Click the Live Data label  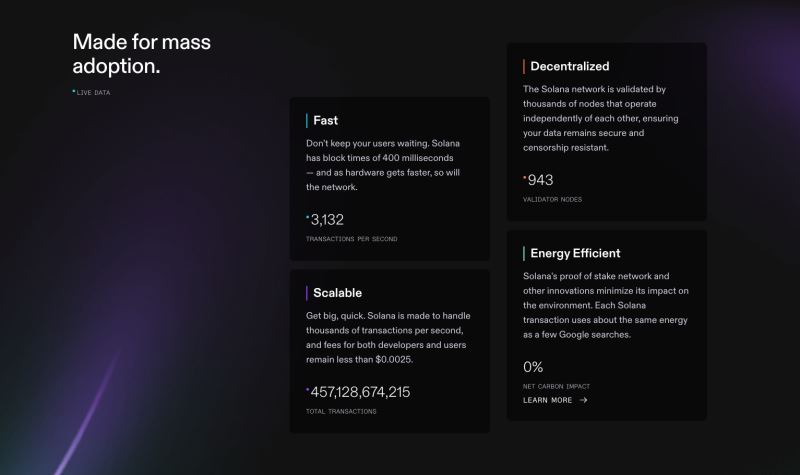pos(93,92)
